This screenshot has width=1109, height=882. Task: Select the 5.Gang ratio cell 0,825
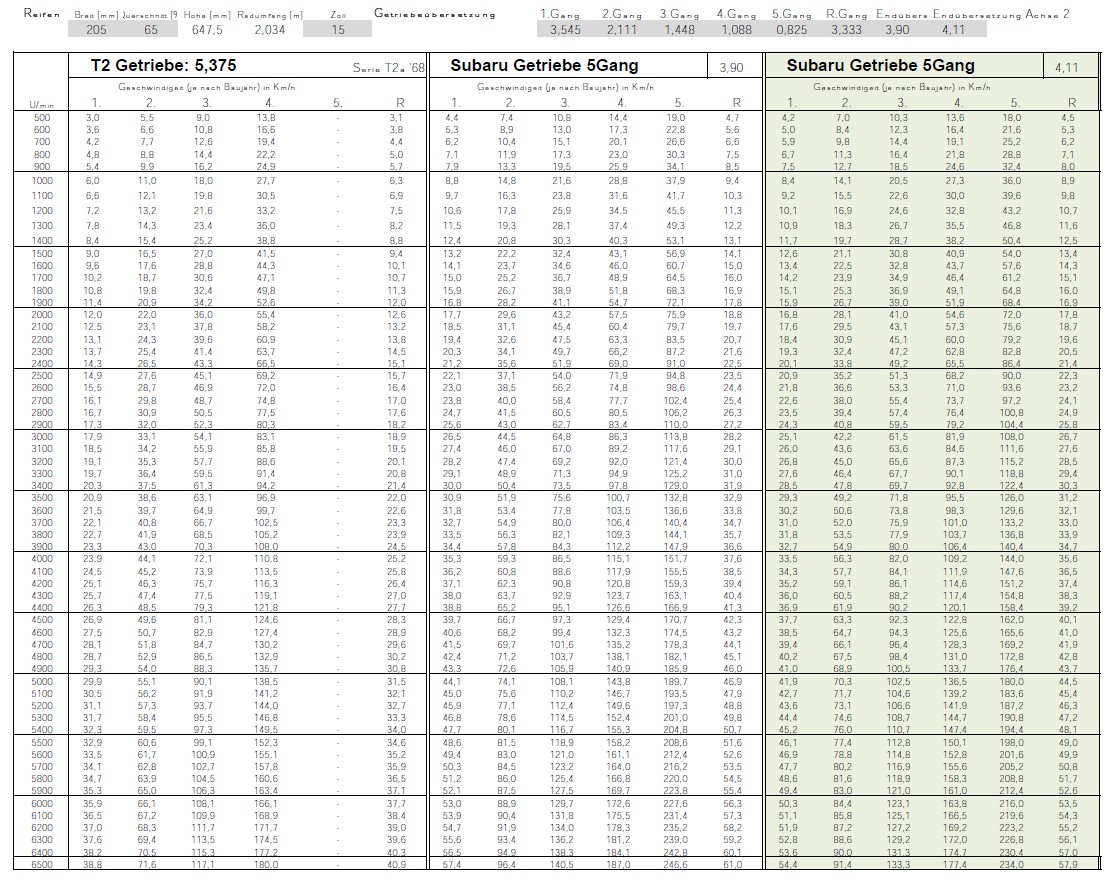[793, 30]
